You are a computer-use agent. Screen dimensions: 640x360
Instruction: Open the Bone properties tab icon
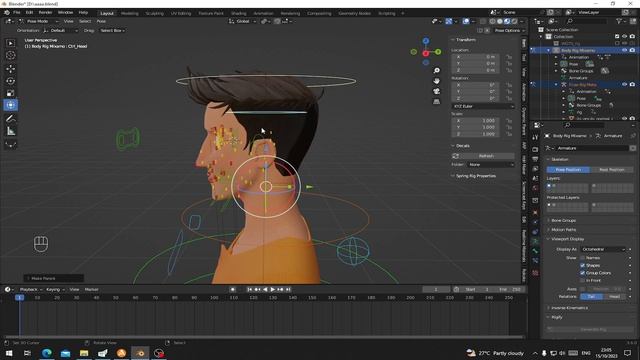(x=535, y=251)
